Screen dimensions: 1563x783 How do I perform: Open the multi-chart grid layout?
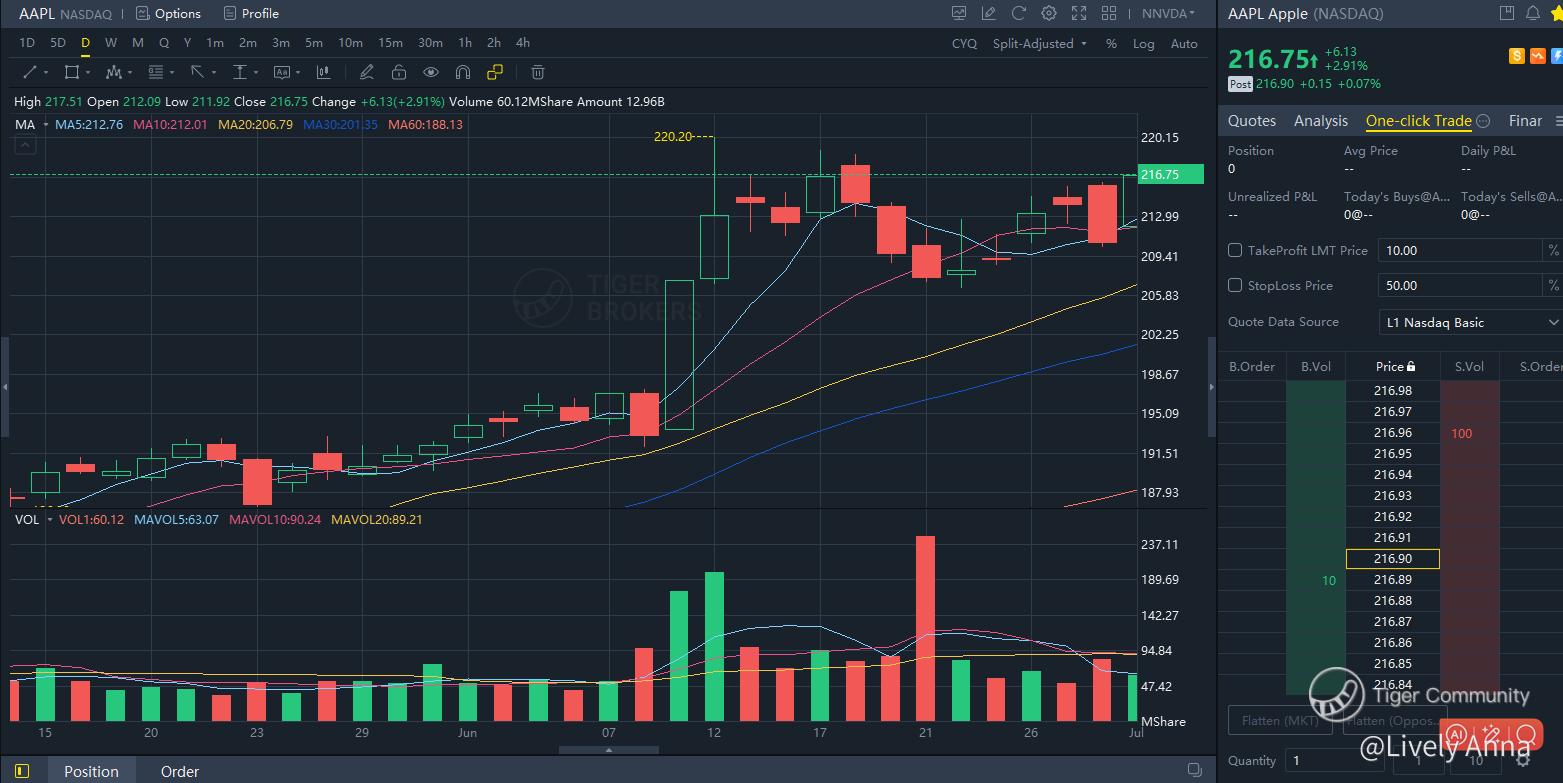tap(1109, 13)
